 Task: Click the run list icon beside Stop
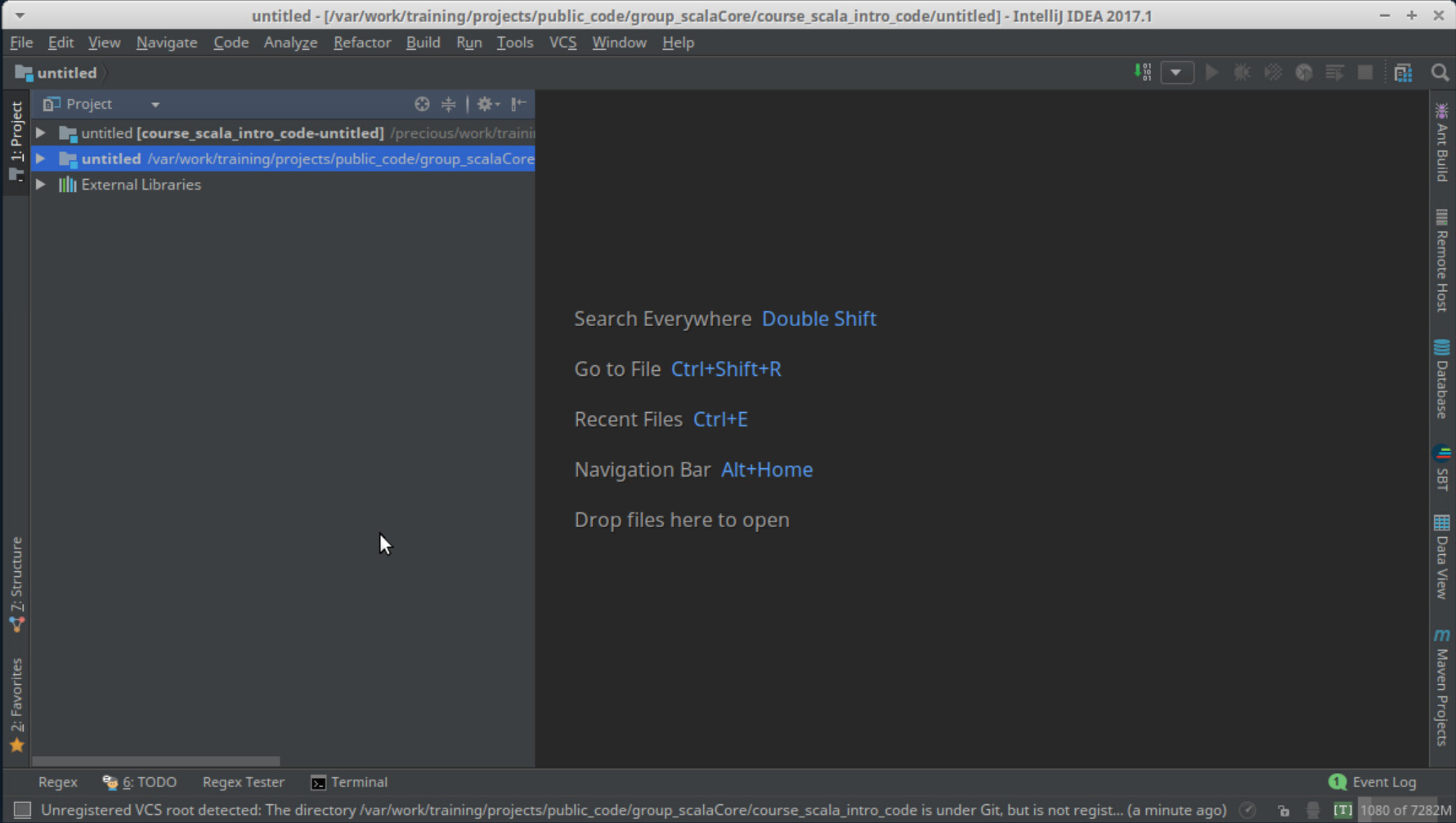pyautogui.click(x=1334, y=73)
